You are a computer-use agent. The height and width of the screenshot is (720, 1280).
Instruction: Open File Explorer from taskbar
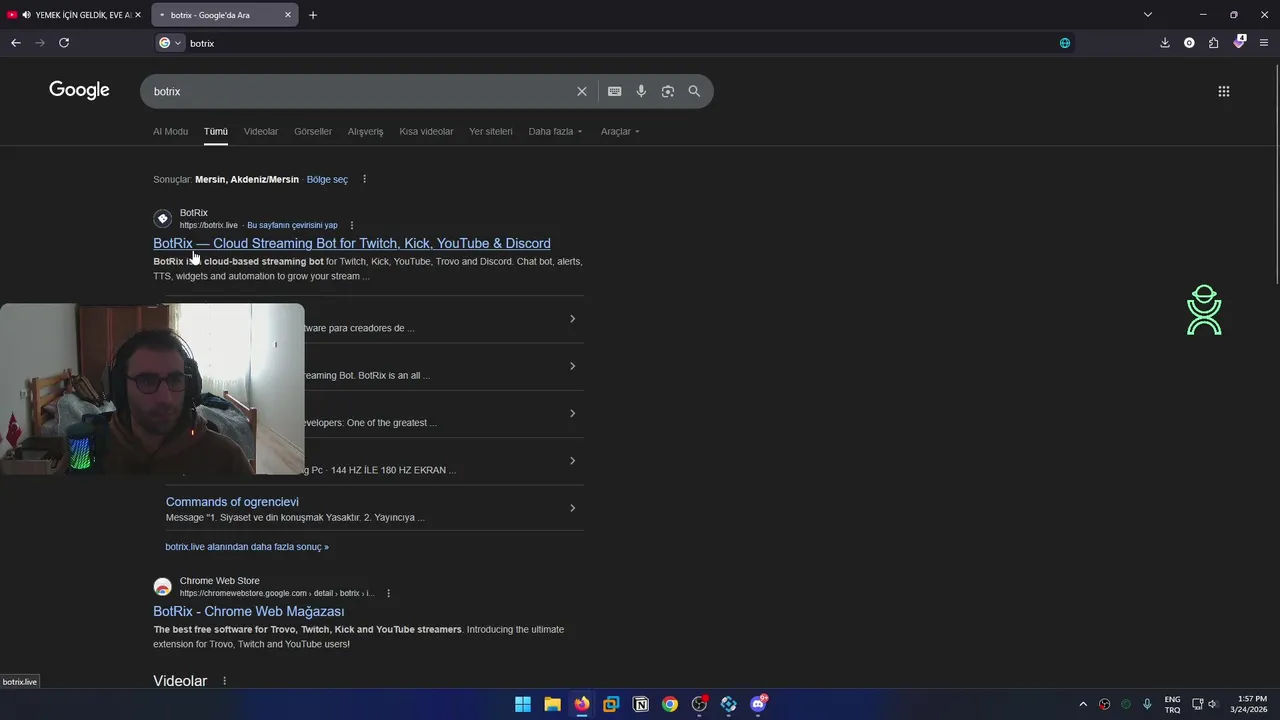(x=552, y=704)
